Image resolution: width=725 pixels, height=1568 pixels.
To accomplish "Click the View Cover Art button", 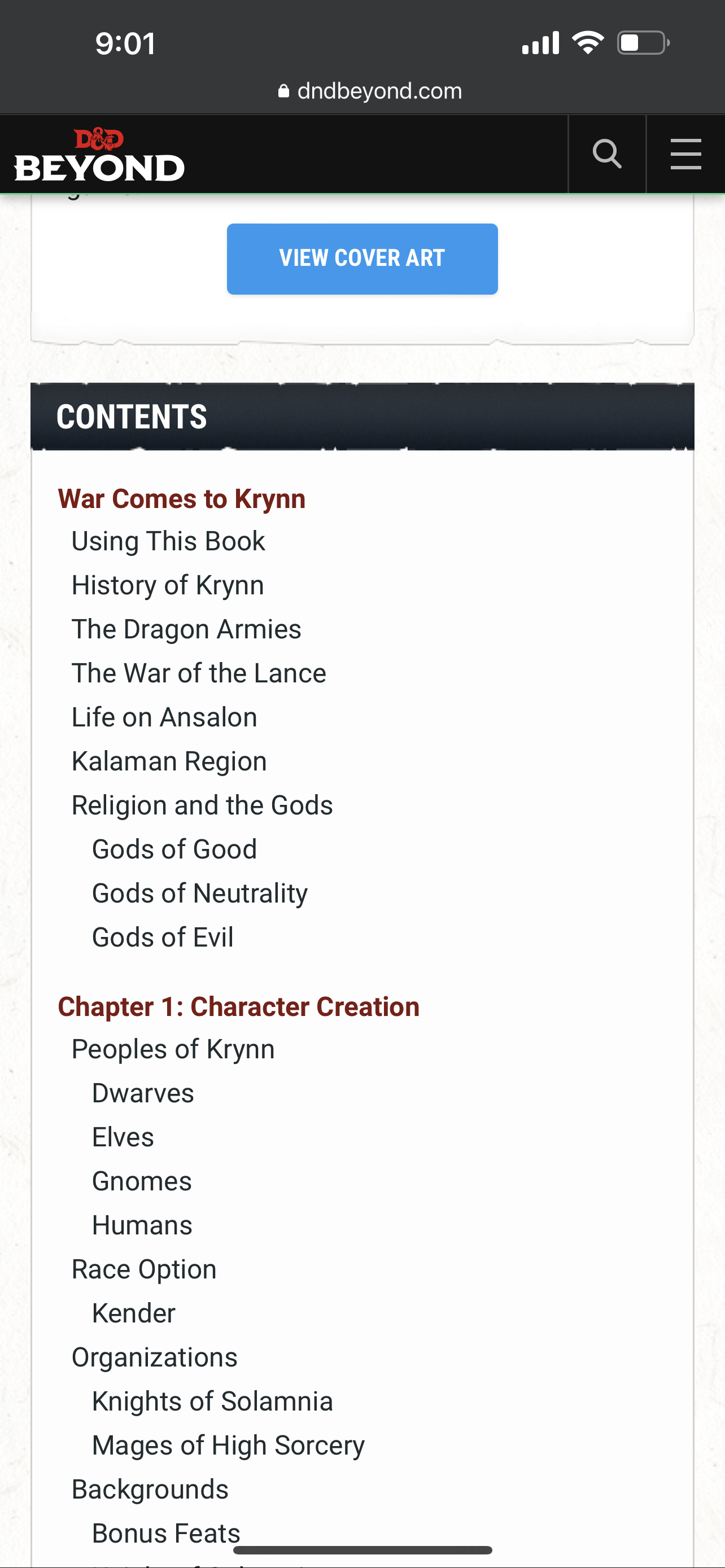I will coord(362,259).
